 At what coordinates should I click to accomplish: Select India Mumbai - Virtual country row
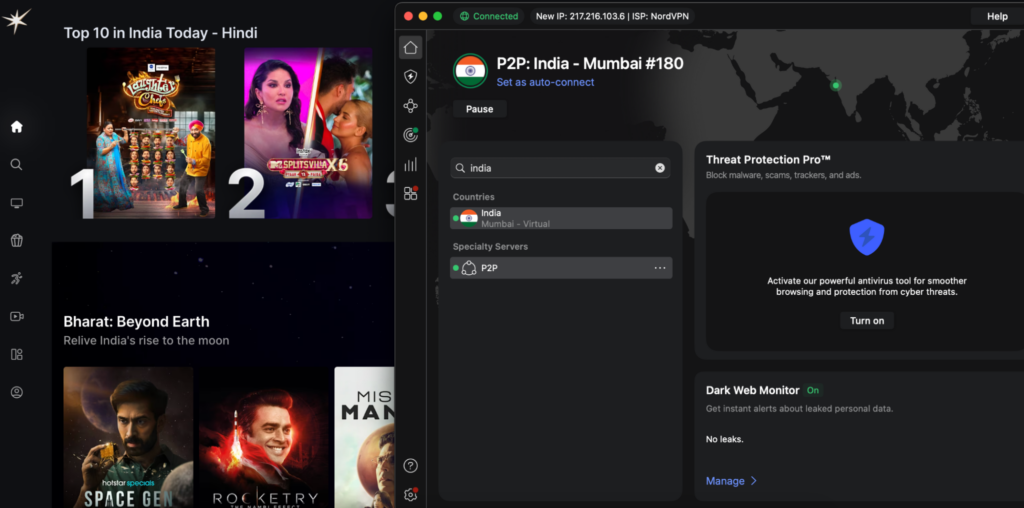(x=561, y=218)
